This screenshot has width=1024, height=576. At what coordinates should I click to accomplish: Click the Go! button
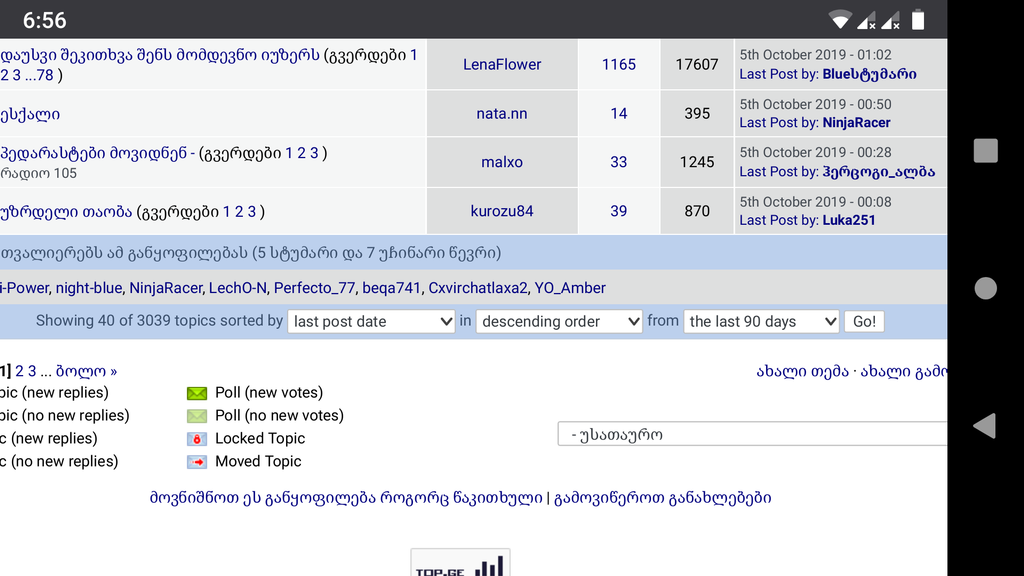(x=864, y=321)
